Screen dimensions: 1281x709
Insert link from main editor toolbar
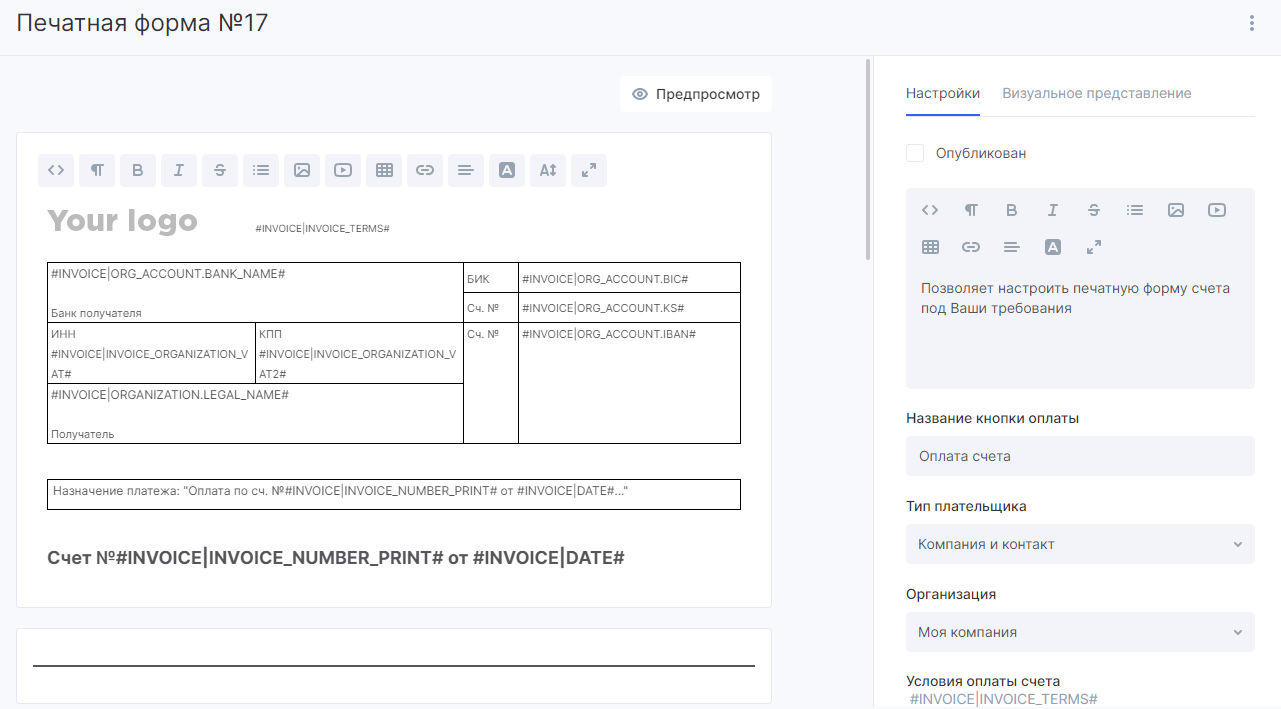click(425, 170)
